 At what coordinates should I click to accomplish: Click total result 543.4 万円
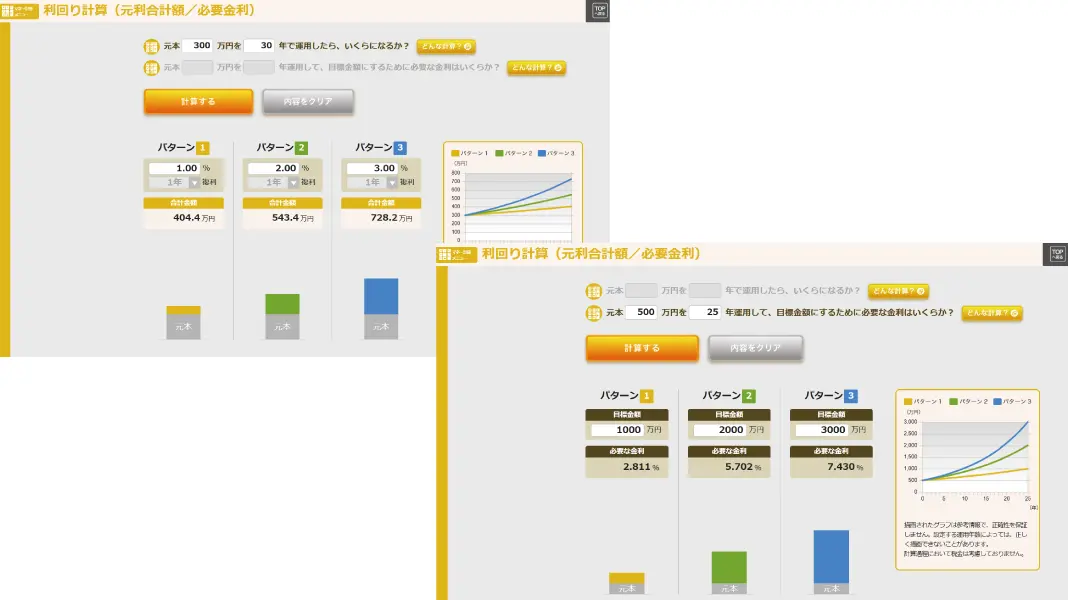283,218
